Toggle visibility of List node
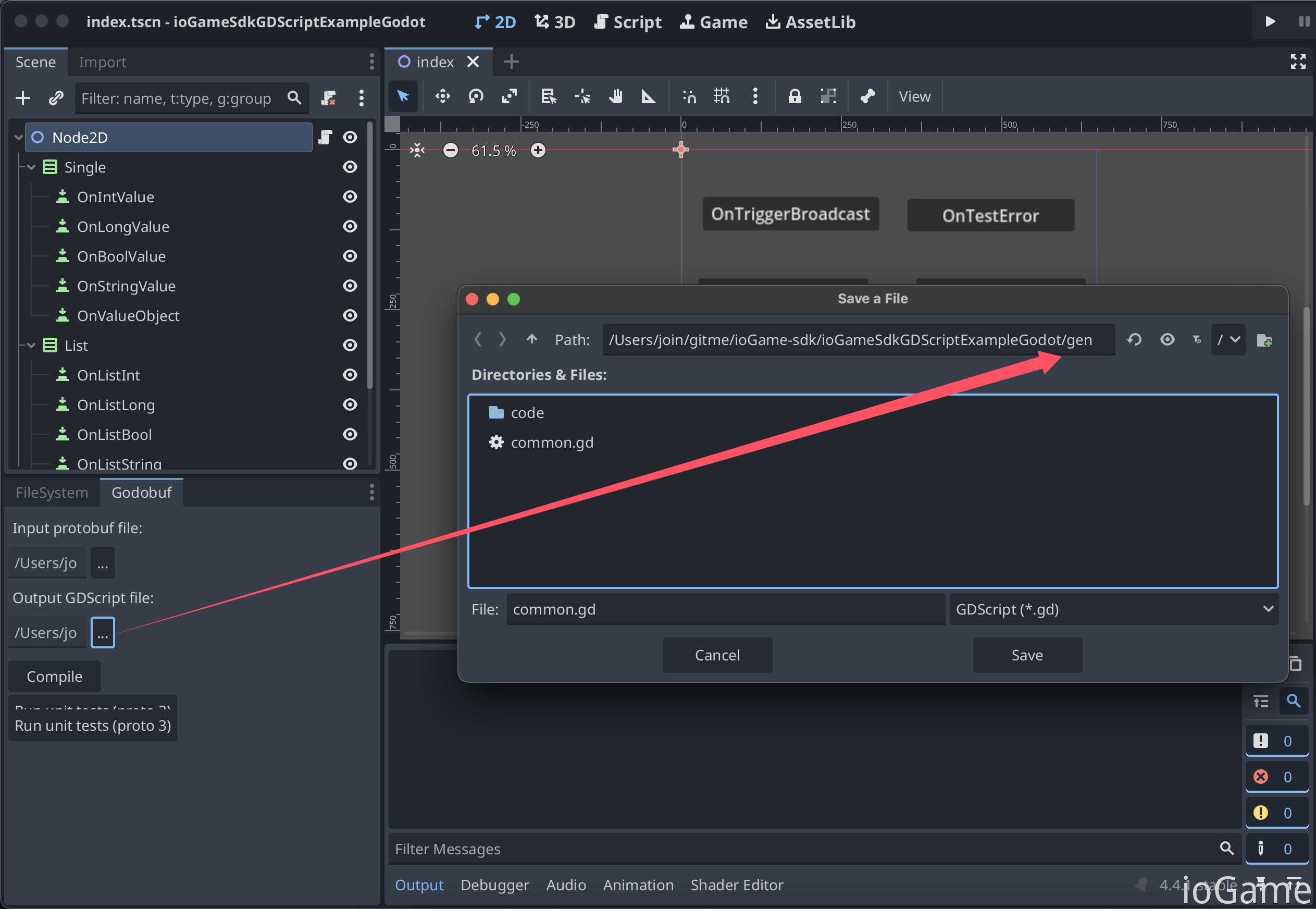1316x909 pixels. coord(350,345)
